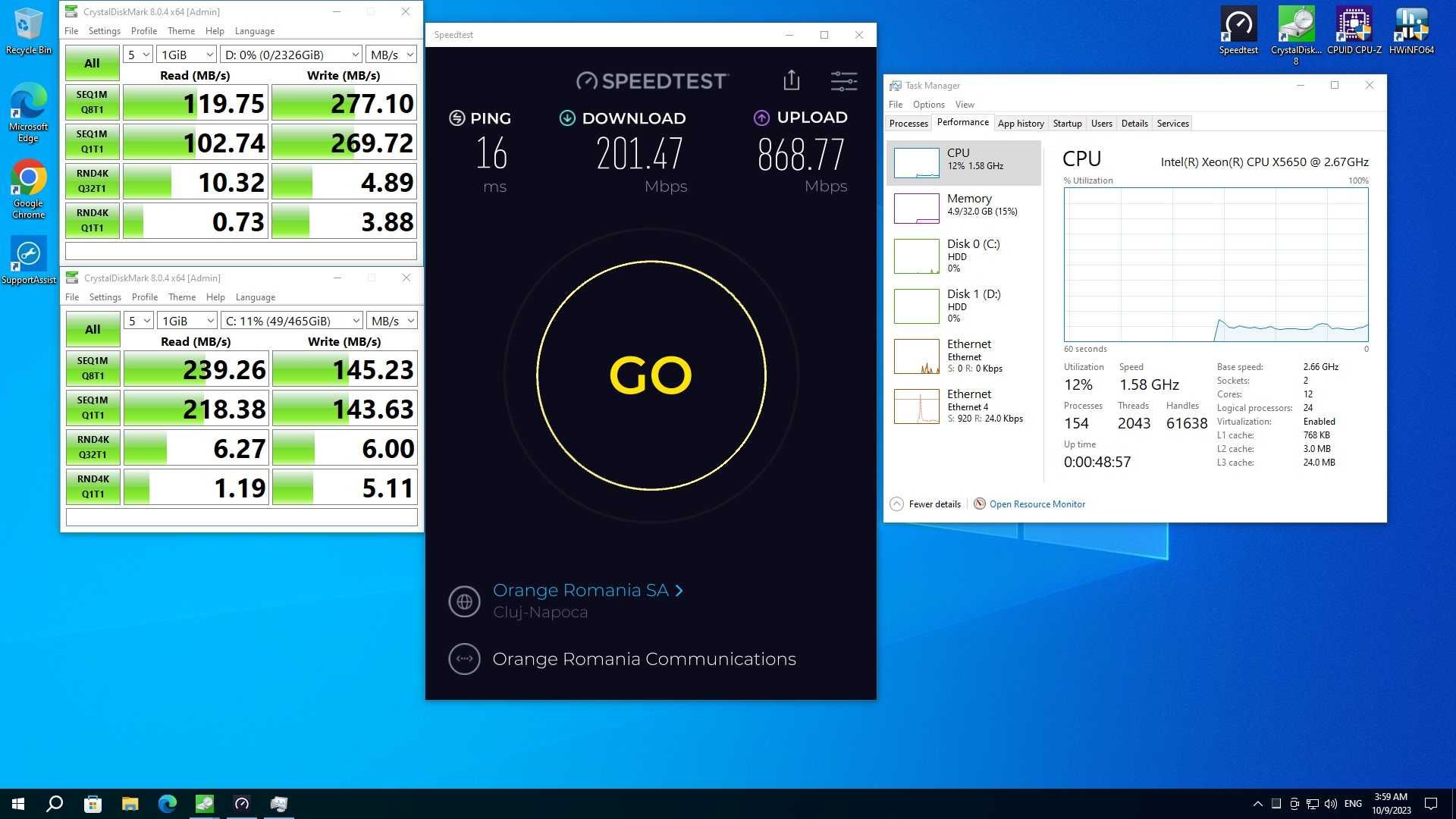Screen dimensions: 1456x819
Task: Switch to Speedtest via taskbar icon
Action: click(x=242, y=804)
